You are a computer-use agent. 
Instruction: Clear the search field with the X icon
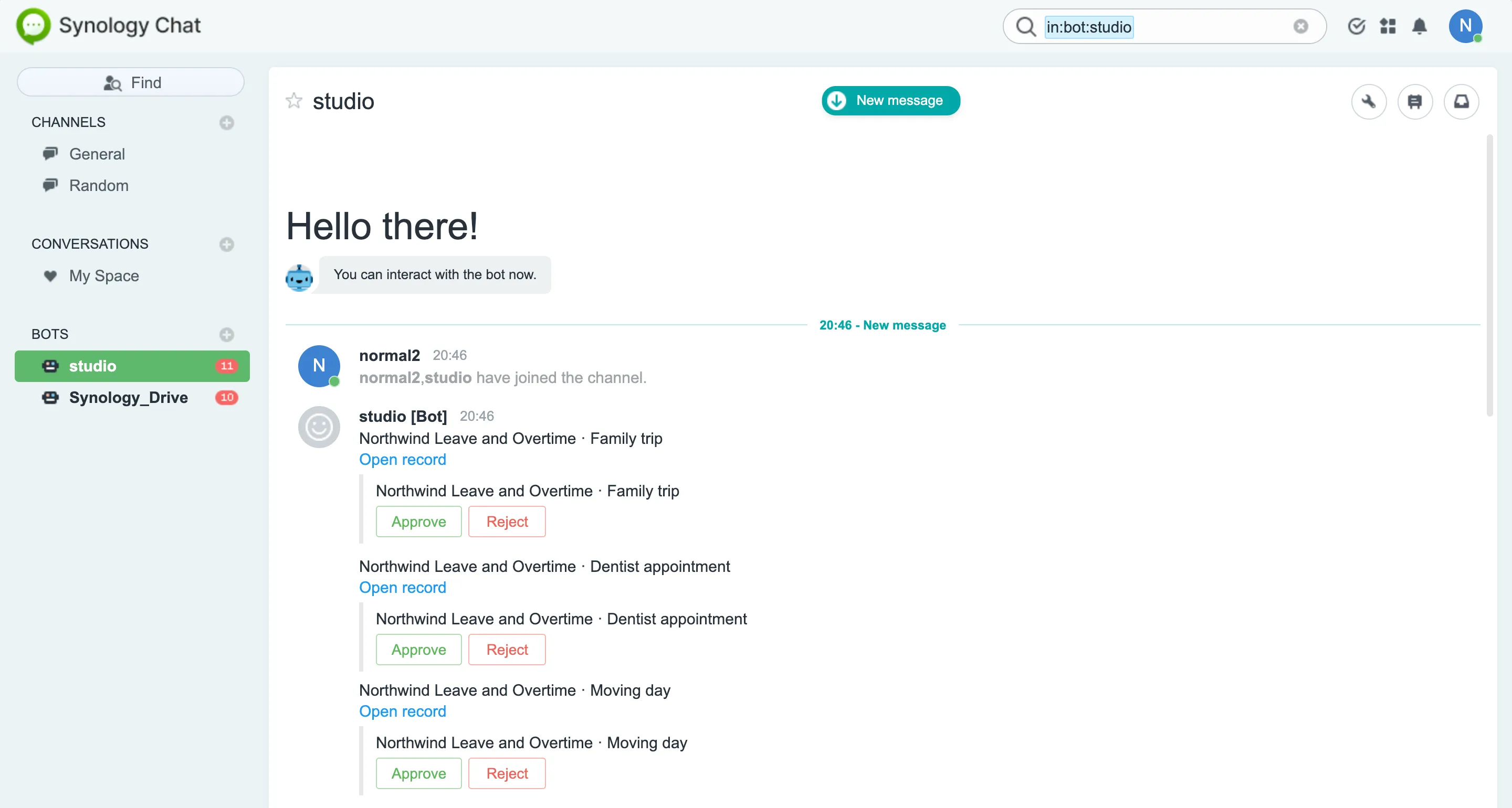click(1301, 26)
